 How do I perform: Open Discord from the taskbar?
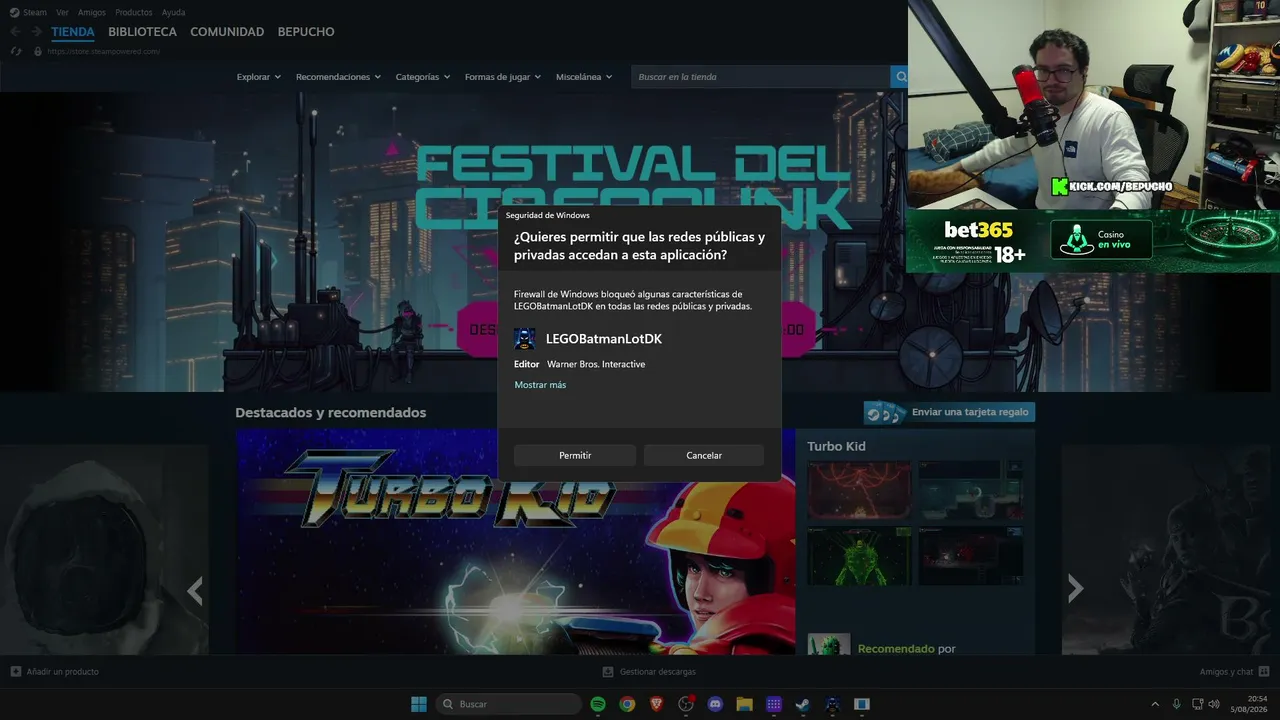(715, 704)
